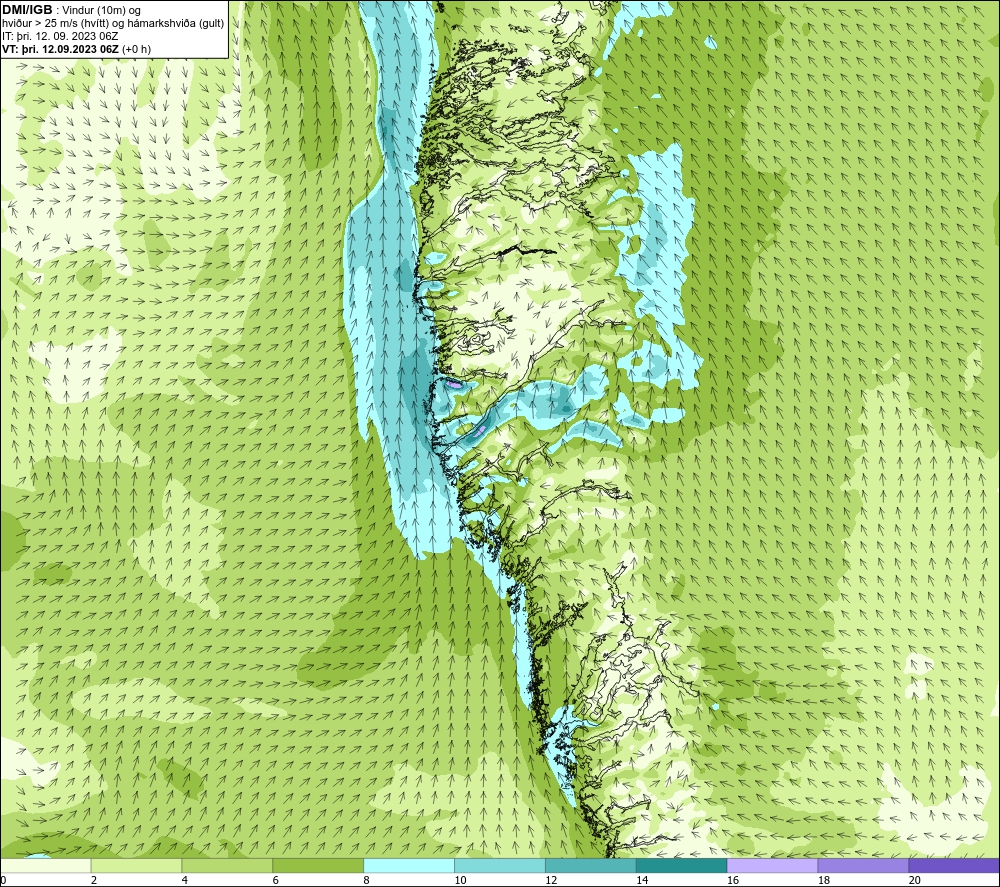The image size is (1000, 887).
Task: Click the 18–20 m/s purple legend swatch
Action: pyautogui.click(x=864, y=865)
